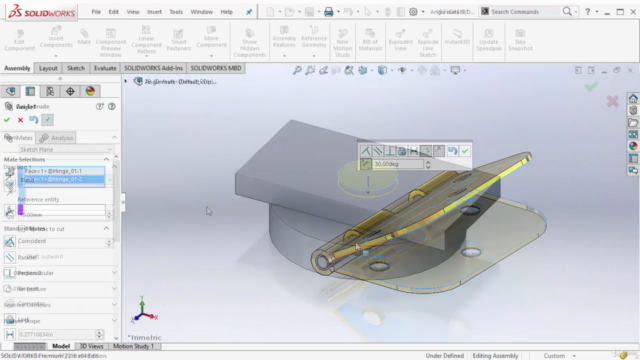The image size is (640, 360).
Task: Open the Move Component dropdown arrow
Action: coord(211,56)
